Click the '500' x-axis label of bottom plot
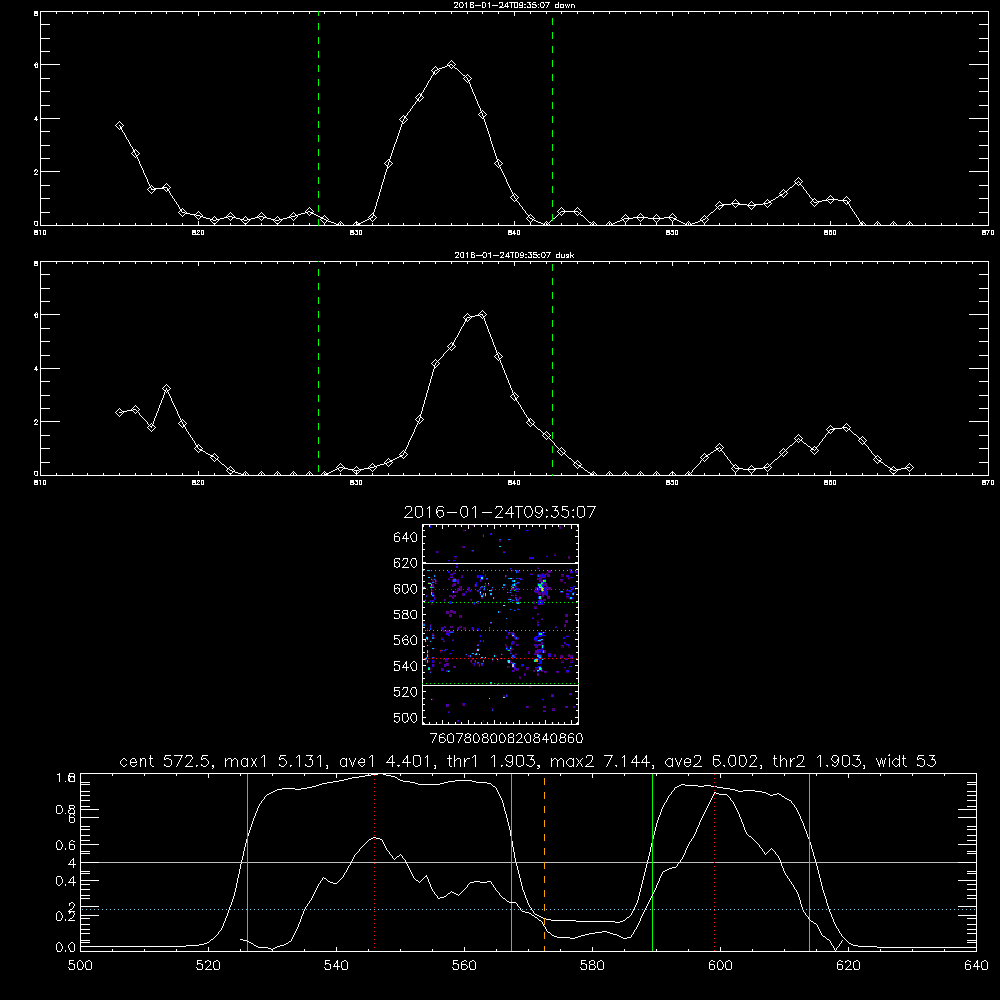 pyautogui.click(x=80, y=966)
